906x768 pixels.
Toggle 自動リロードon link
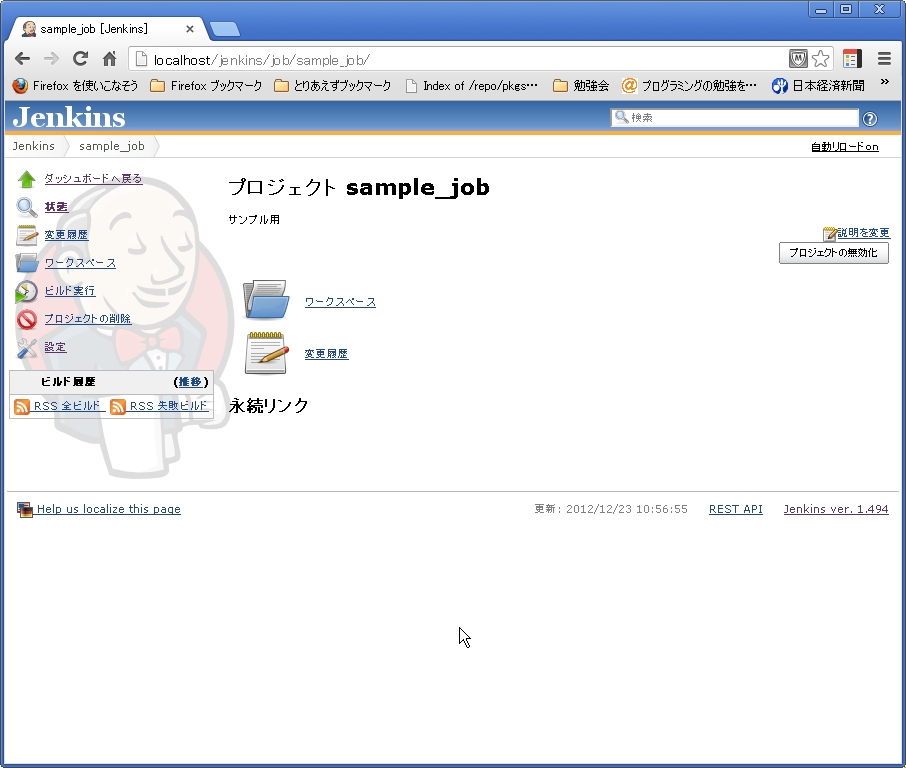pyautogui.click(x=845, y=147)
